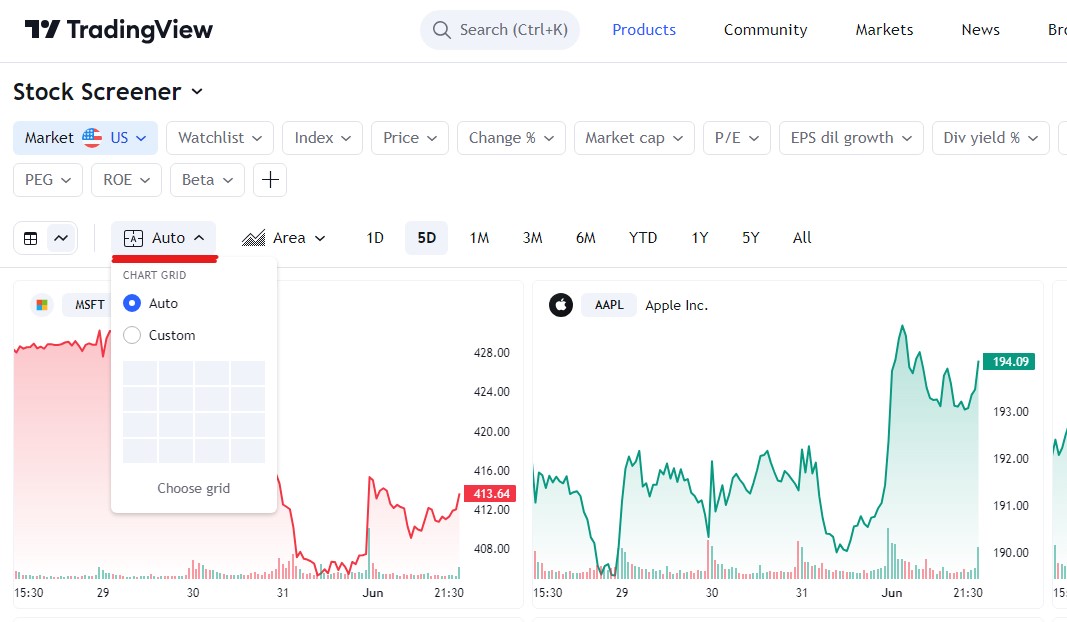Image resolution: width=1067 pixels, height=622 pixels.
Task: Go to the Community menu item
Action: click(x=765, y=30)
